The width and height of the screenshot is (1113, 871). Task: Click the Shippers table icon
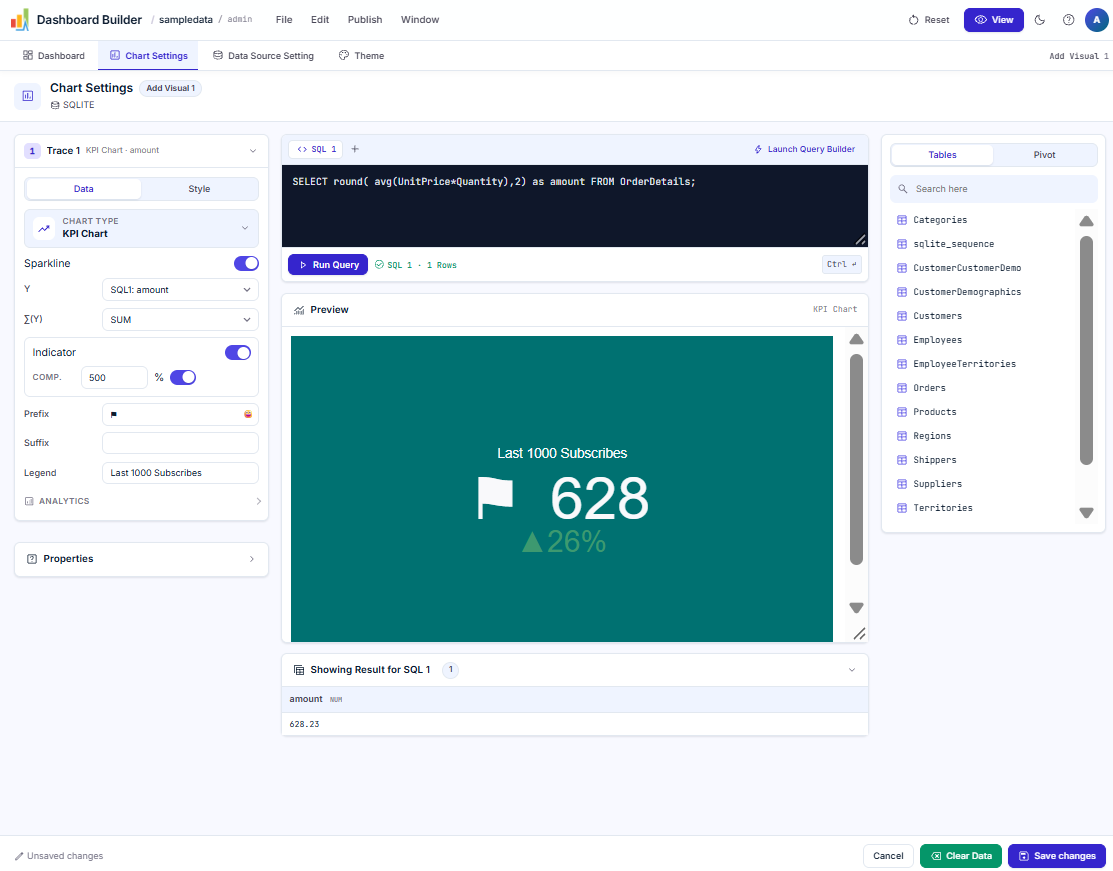[902, 460]
